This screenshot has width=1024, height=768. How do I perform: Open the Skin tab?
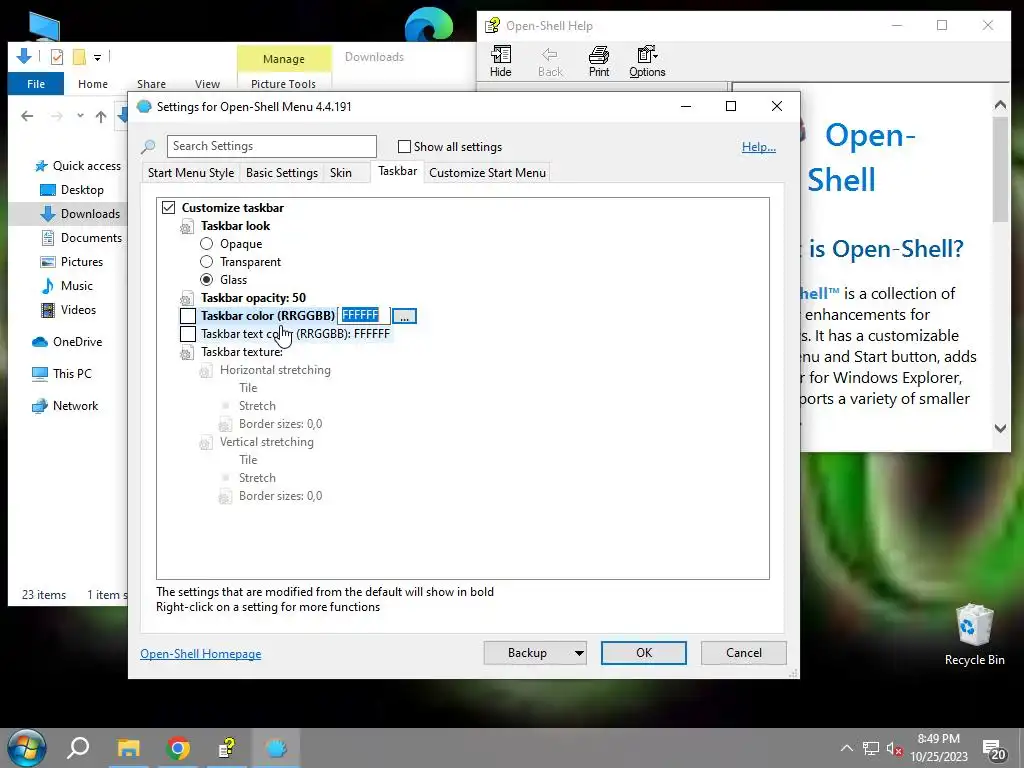pyautogui.click(x=340, y=172)
